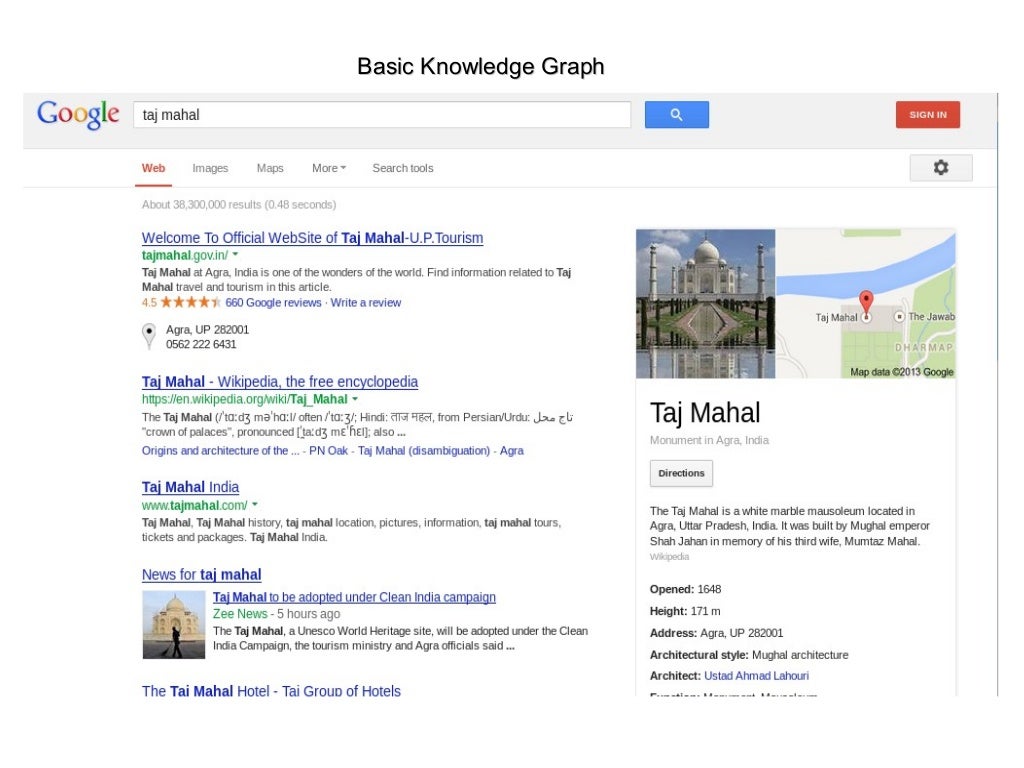The image size is (1024, 768).
Task: Click Write a review link
Action: [x=366, y=302]
